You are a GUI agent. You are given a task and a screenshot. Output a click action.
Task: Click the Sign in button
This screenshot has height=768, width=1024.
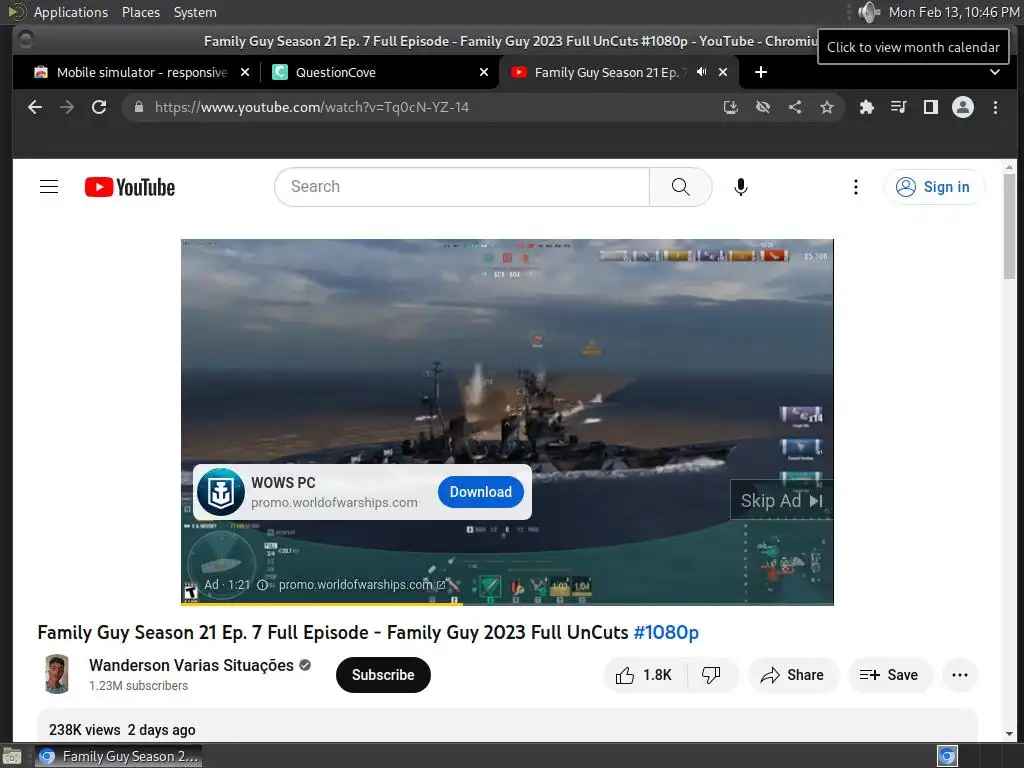coord(934,187)
